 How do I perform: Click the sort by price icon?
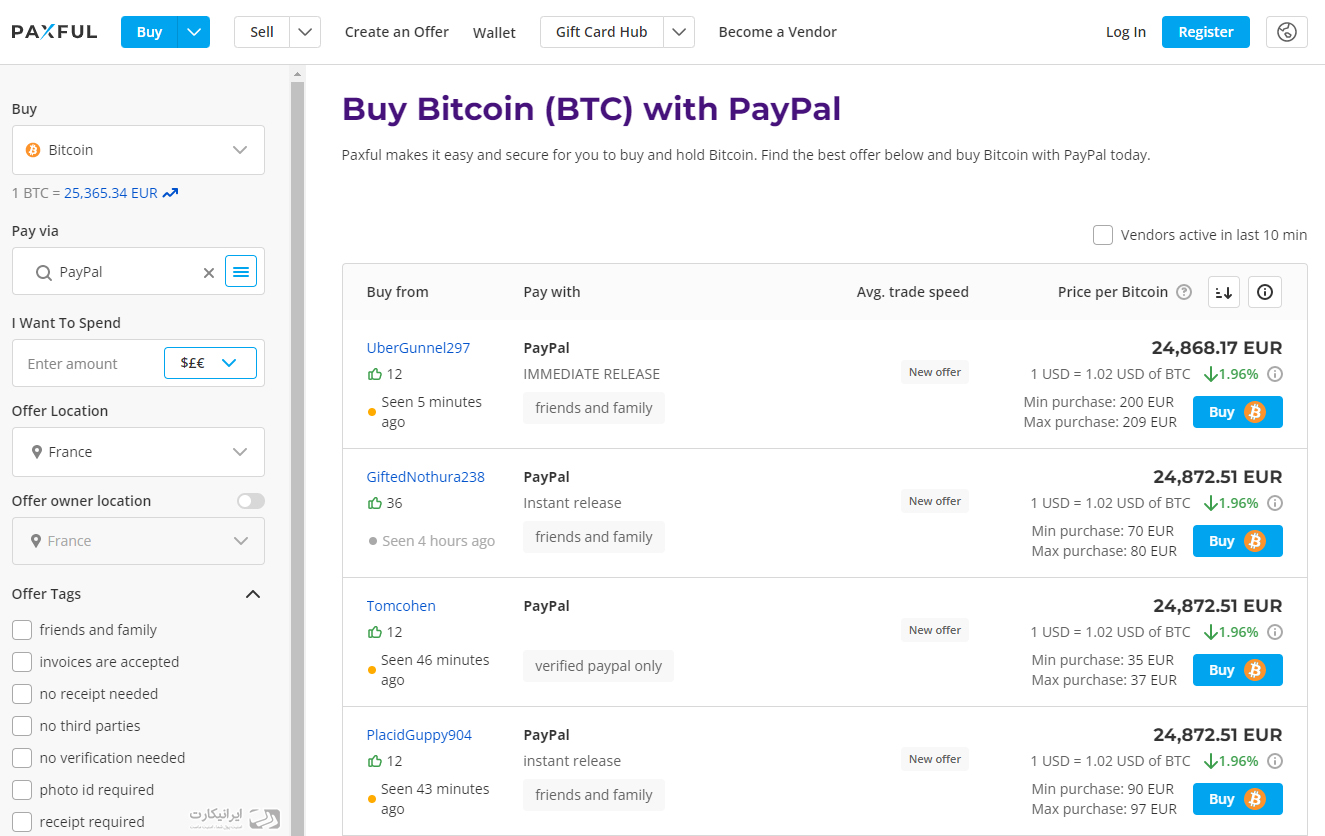click(1224, 292)
